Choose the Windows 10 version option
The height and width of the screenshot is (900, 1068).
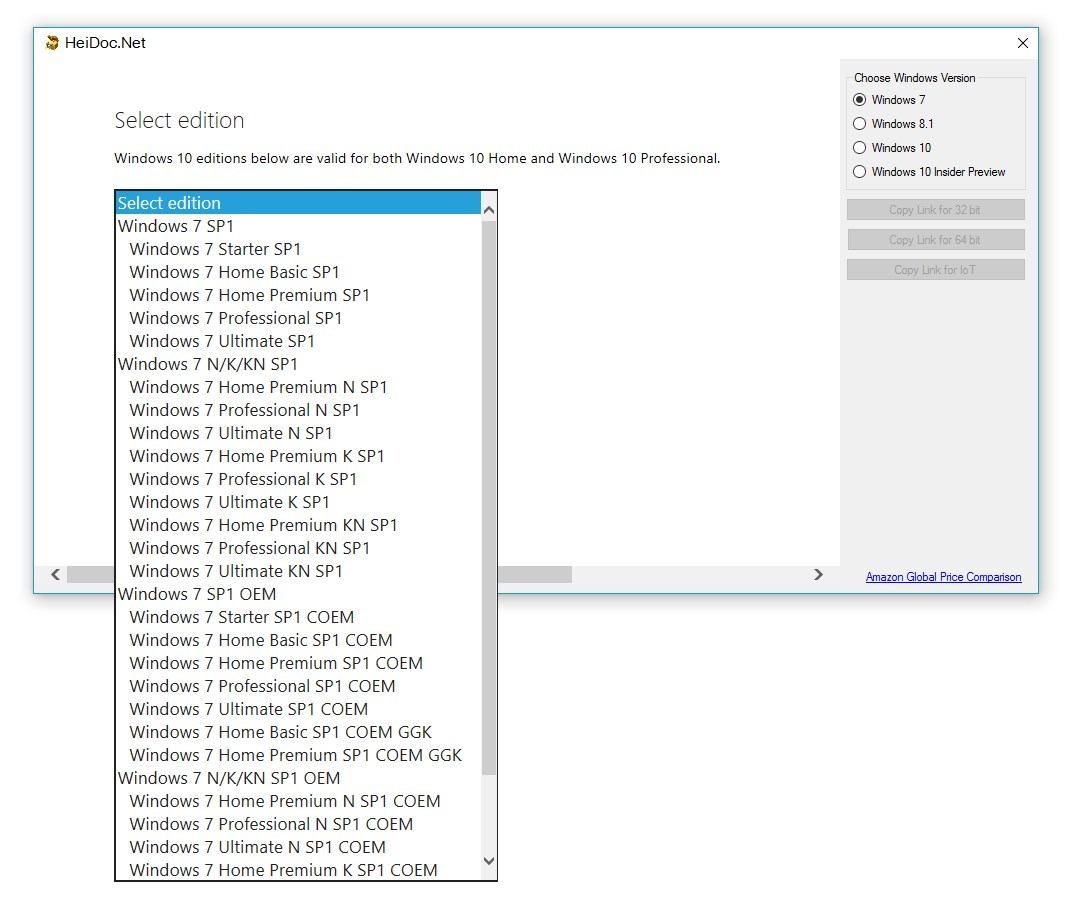coord(860,148)
